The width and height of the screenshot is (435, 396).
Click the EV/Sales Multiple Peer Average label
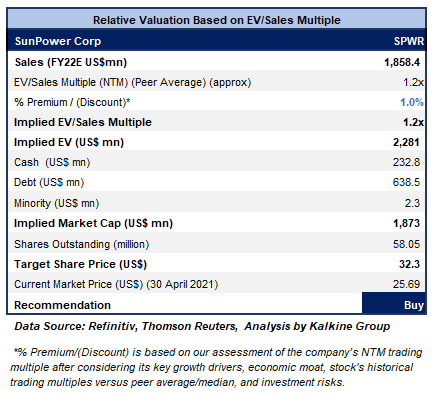(132, 82)
